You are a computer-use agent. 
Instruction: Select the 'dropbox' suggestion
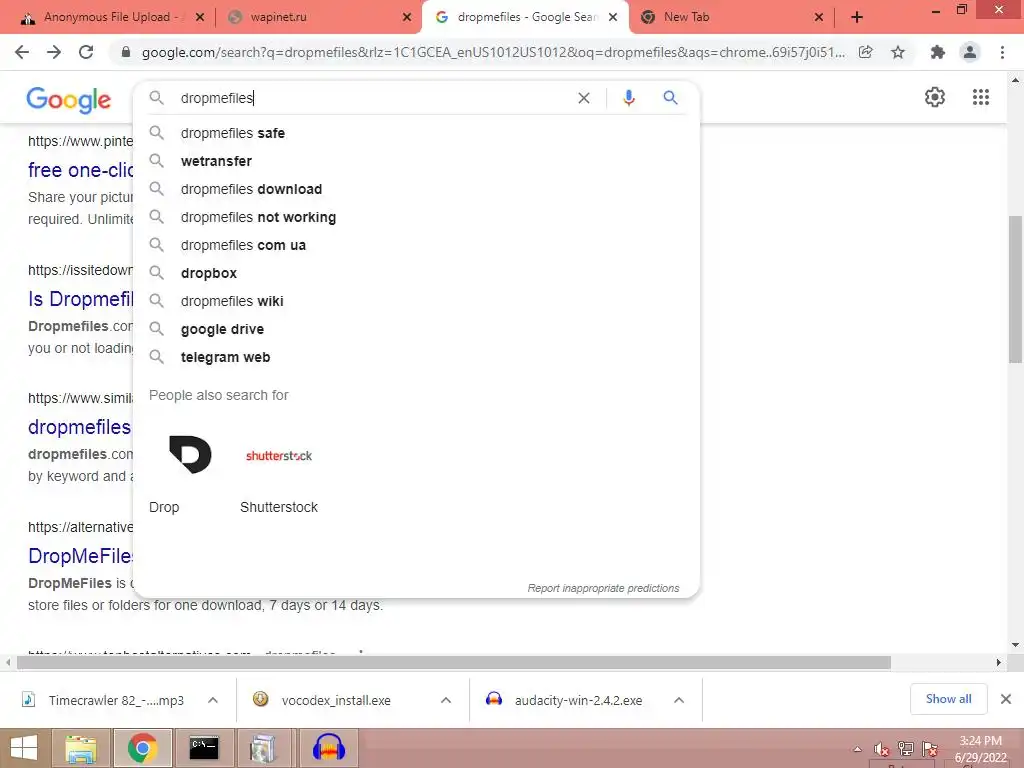[x=416, y=274]
